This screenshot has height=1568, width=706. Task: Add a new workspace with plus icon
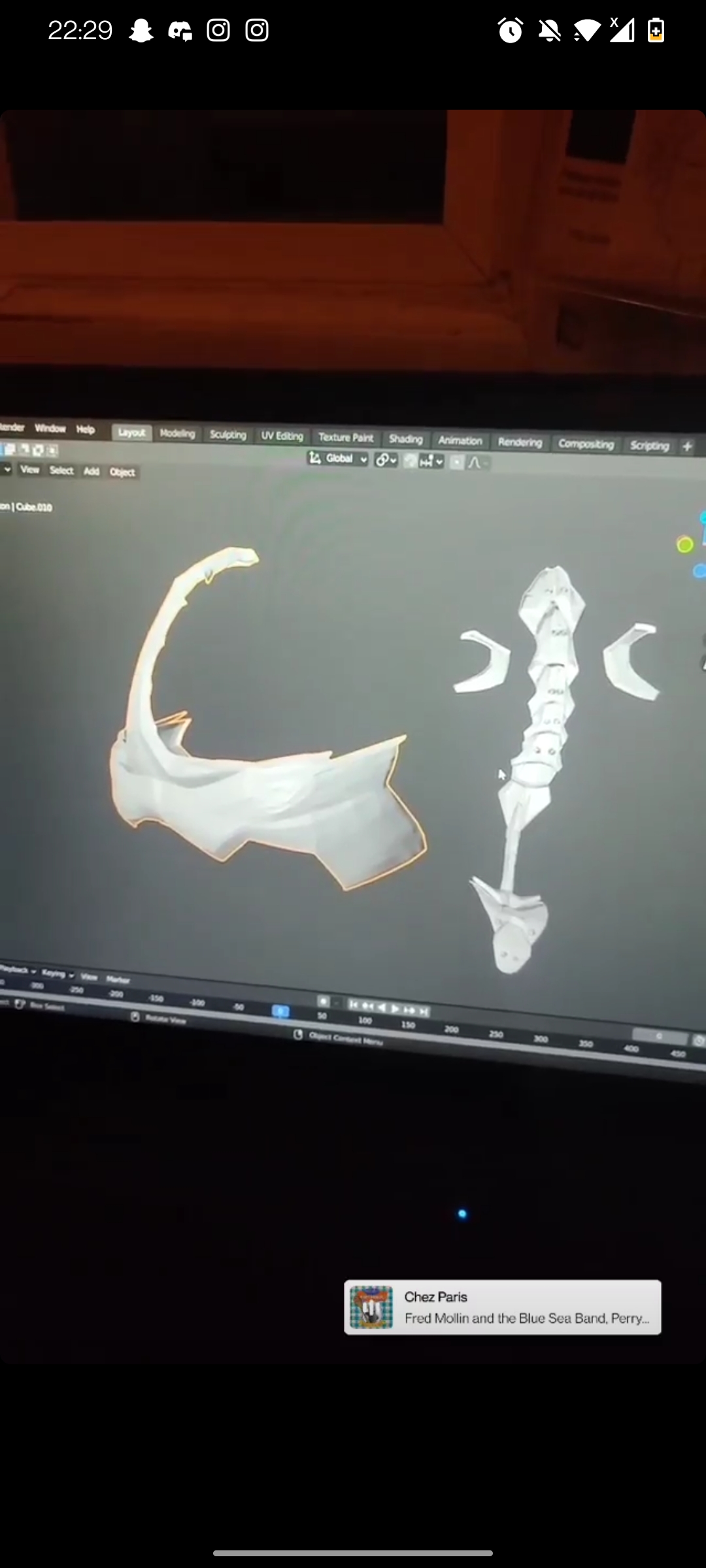[x=687, y=447]
